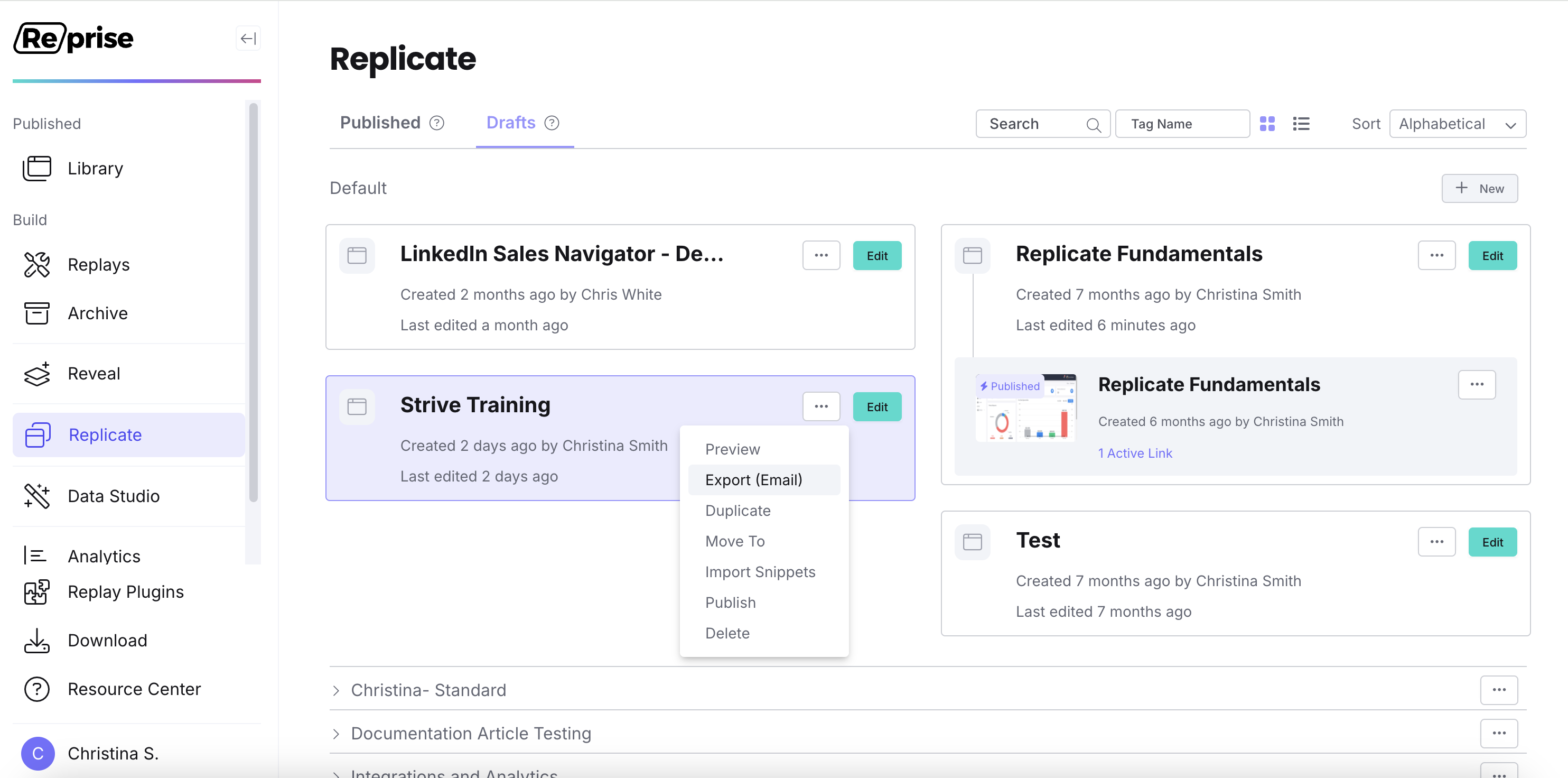Viewport: 1568px width, 778px height.
Task: Click the LinkedIn Sales Navigator card window icon
Action: (x=357, y=256)
